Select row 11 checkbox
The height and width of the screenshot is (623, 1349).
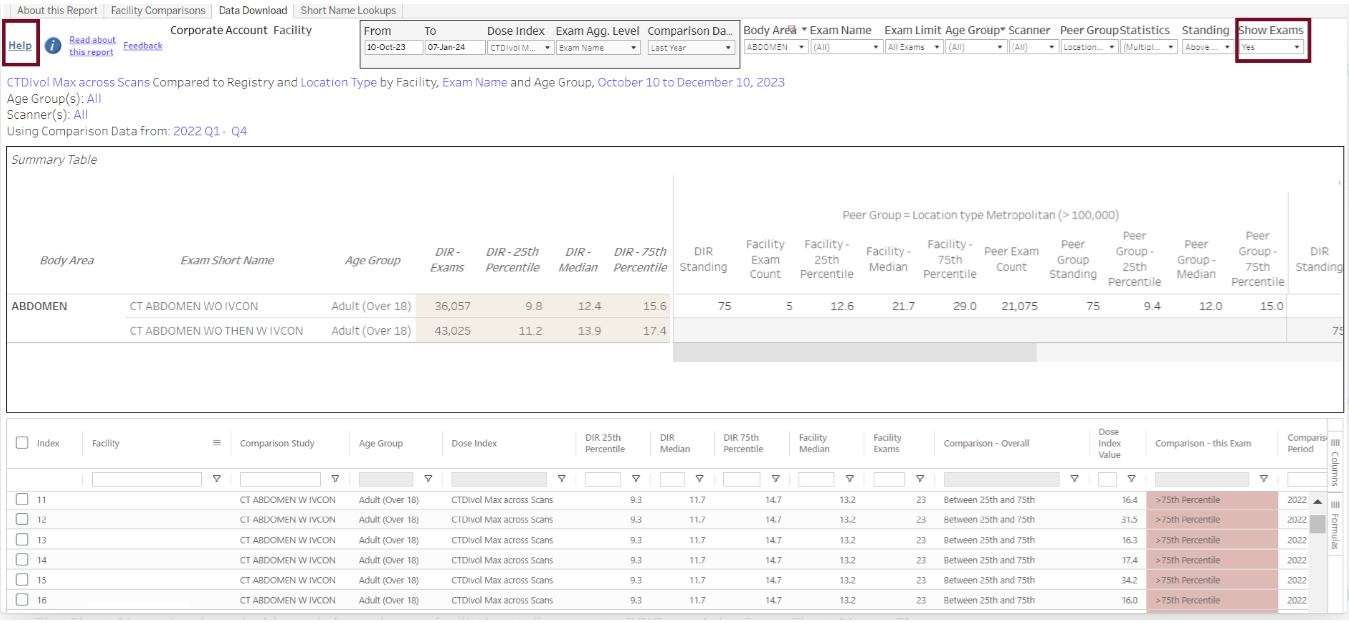tap(22, 499)
